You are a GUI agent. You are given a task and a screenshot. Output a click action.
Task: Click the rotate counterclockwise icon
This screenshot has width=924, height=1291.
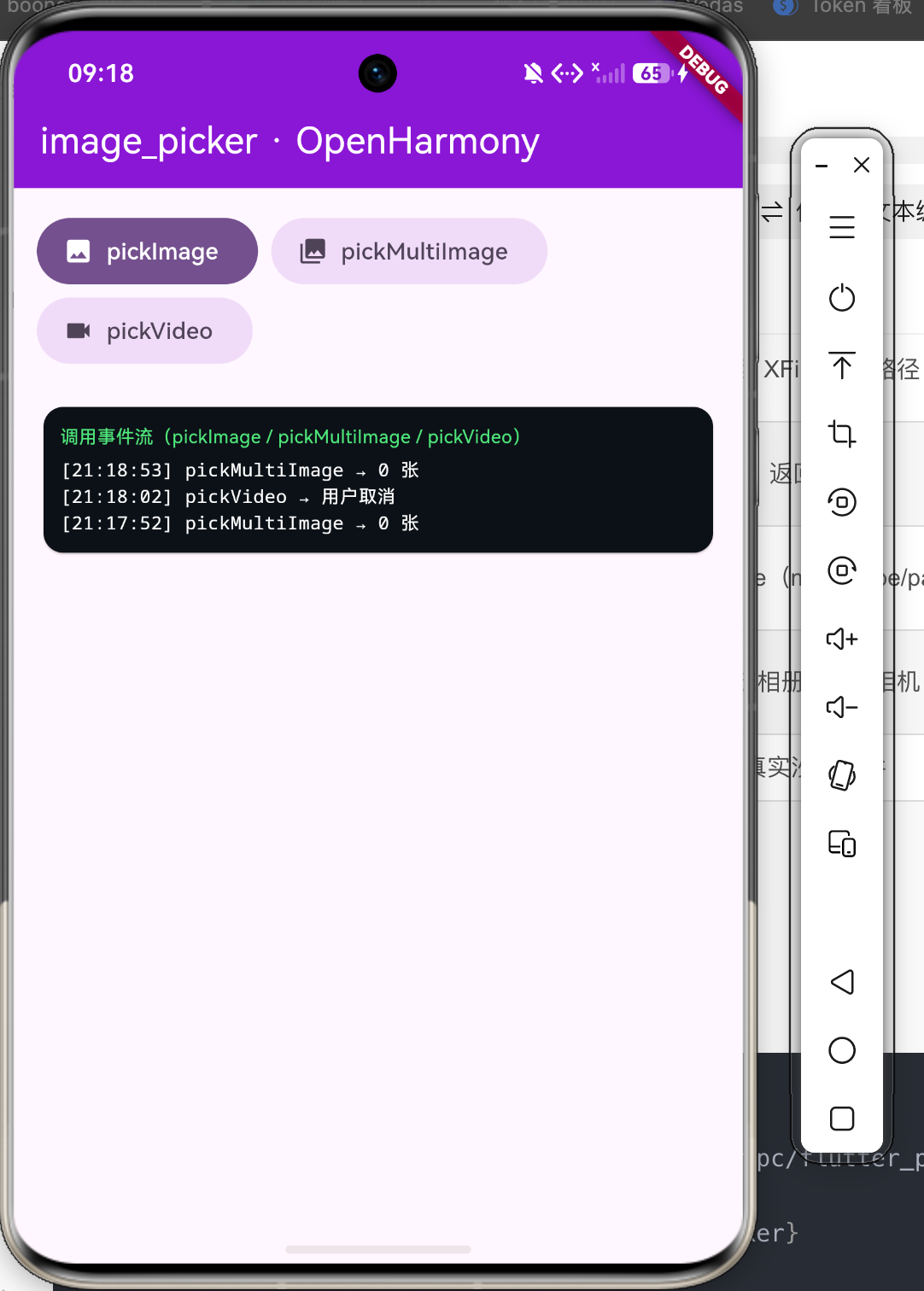(x=842, y=502)
